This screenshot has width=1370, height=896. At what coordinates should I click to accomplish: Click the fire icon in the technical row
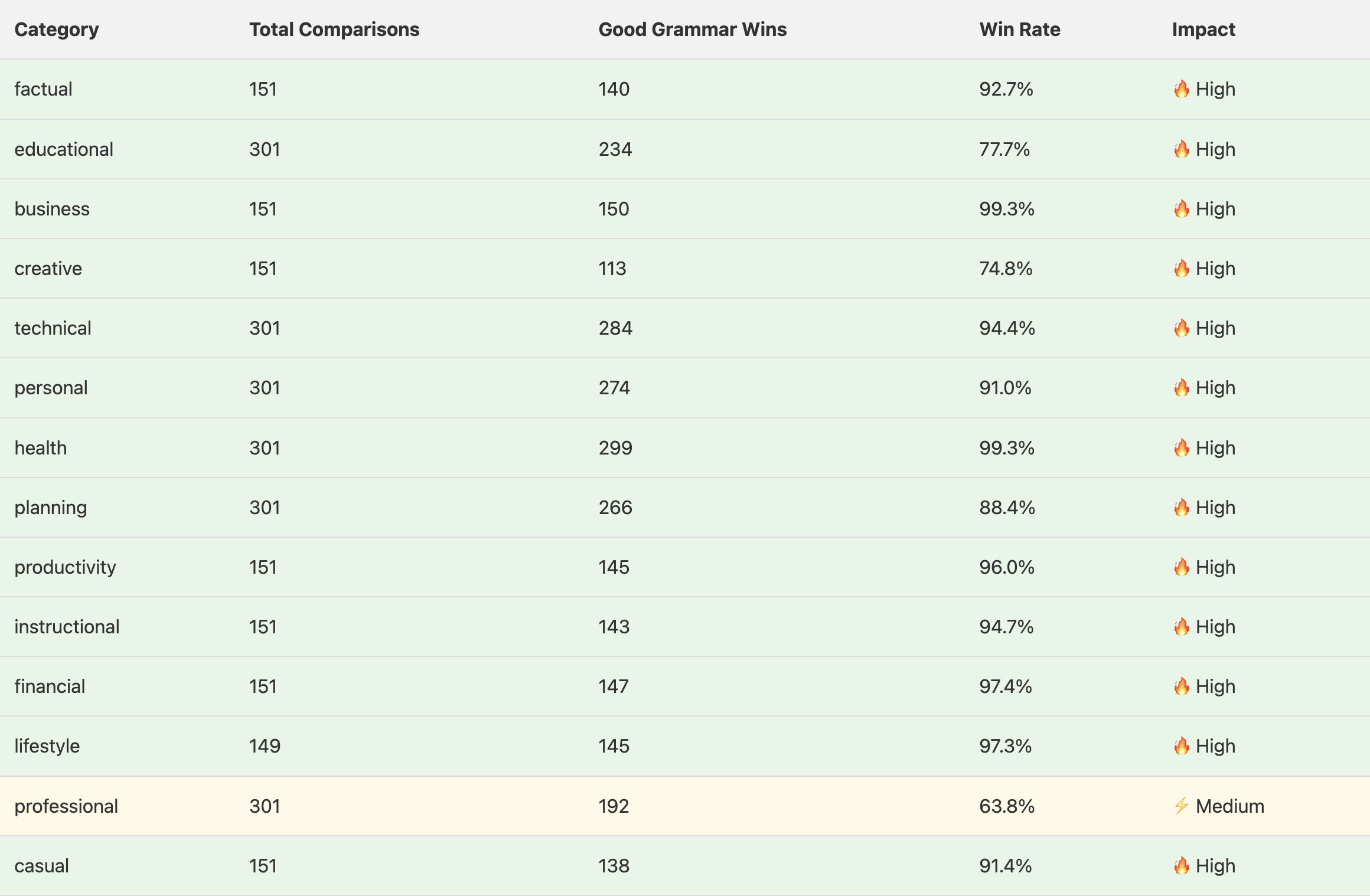[x=1181, y=328]
